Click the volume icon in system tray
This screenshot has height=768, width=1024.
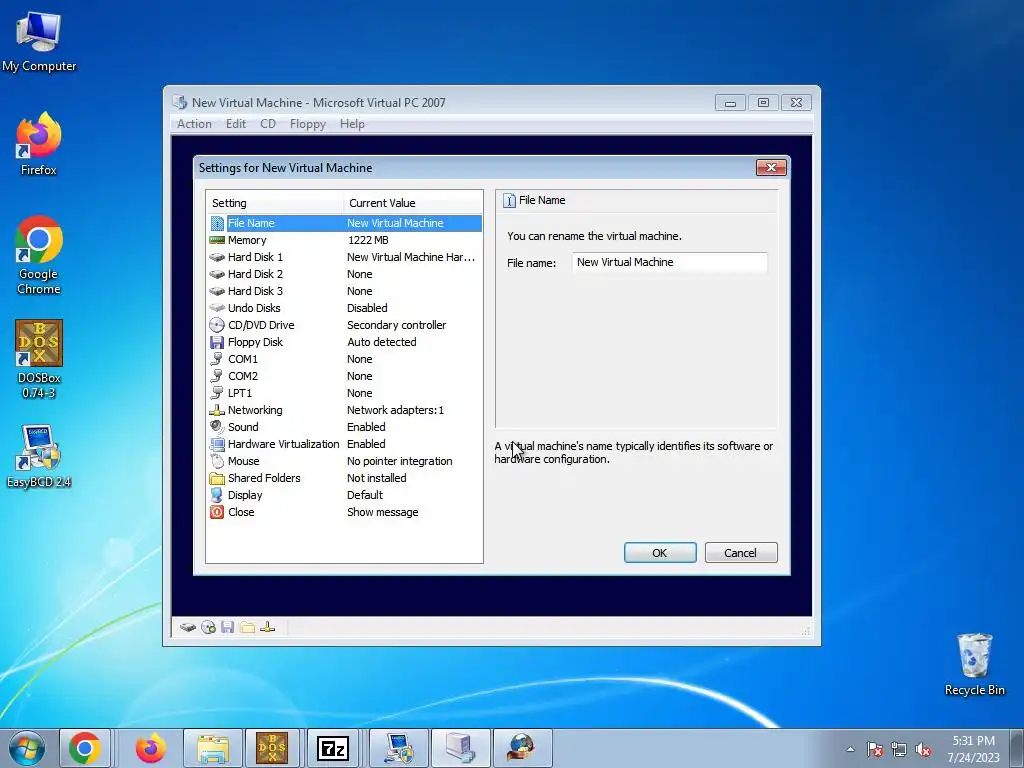923,750
